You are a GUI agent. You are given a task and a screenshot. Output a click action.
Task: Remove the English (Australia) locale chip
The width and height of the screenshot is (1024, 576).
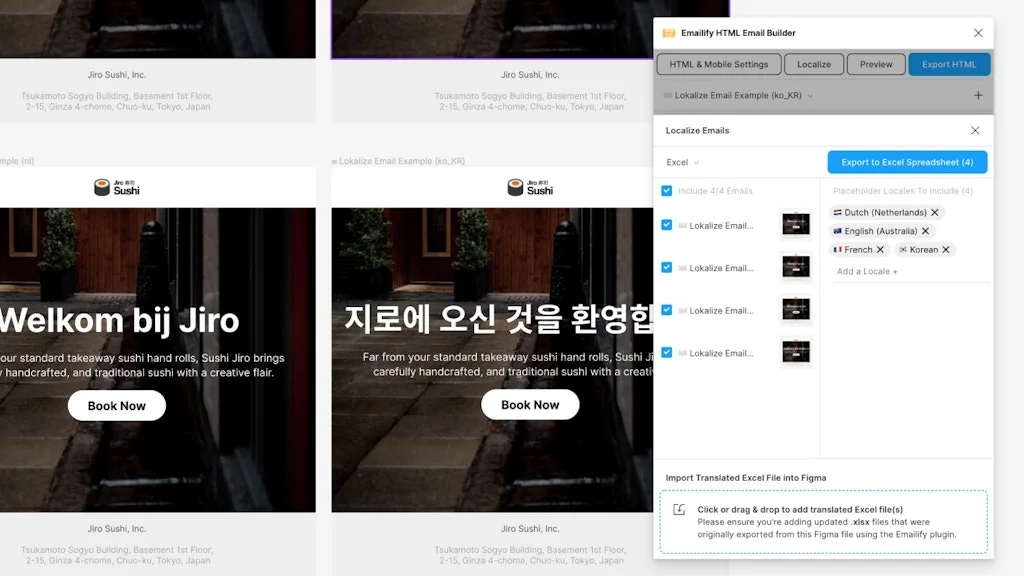[x=925, y=231]
